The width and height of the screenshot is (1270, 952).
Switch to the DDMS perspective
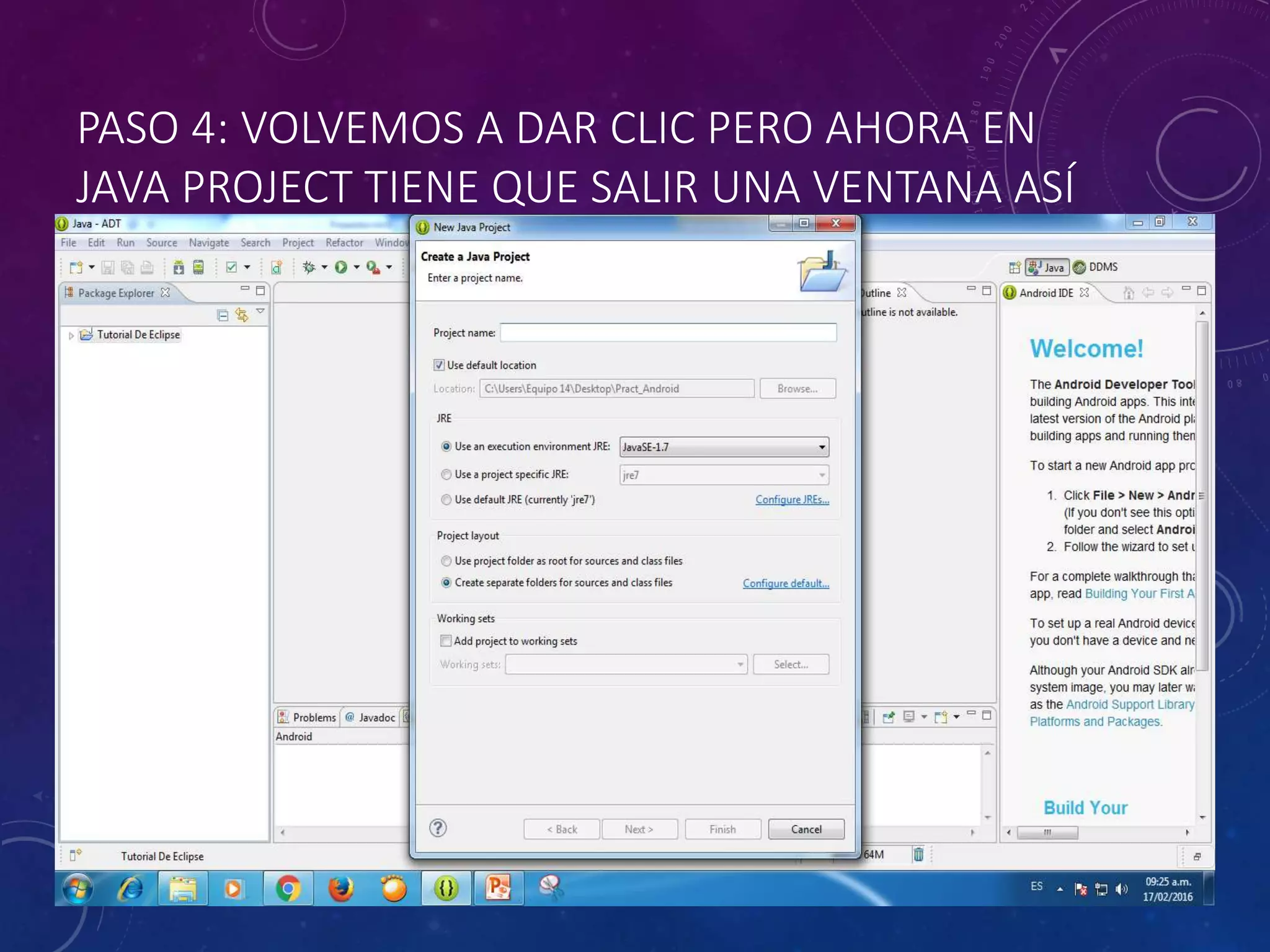1096,267
